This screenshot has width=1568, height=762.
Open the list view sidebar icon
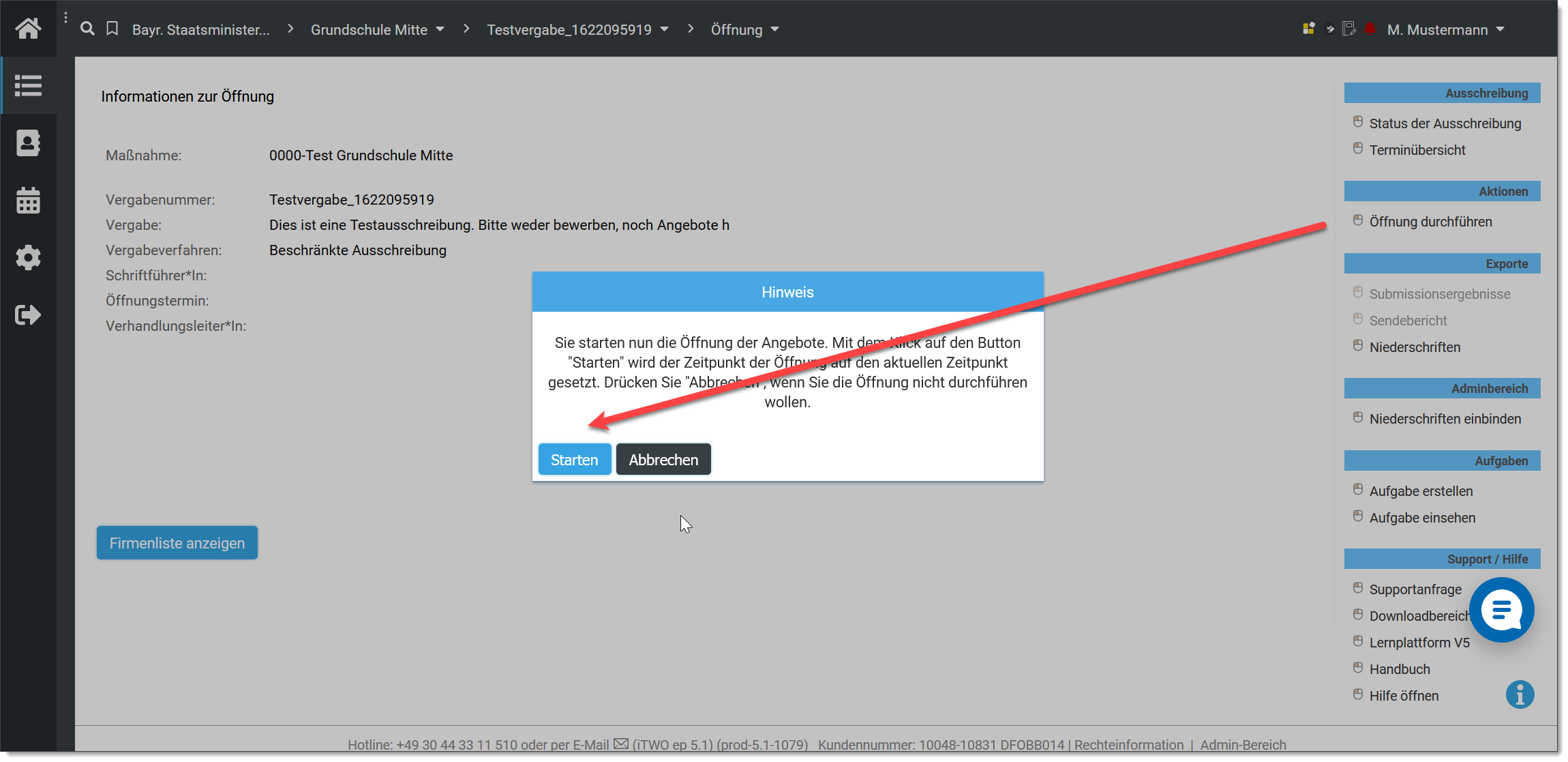(x=28, y=86)
